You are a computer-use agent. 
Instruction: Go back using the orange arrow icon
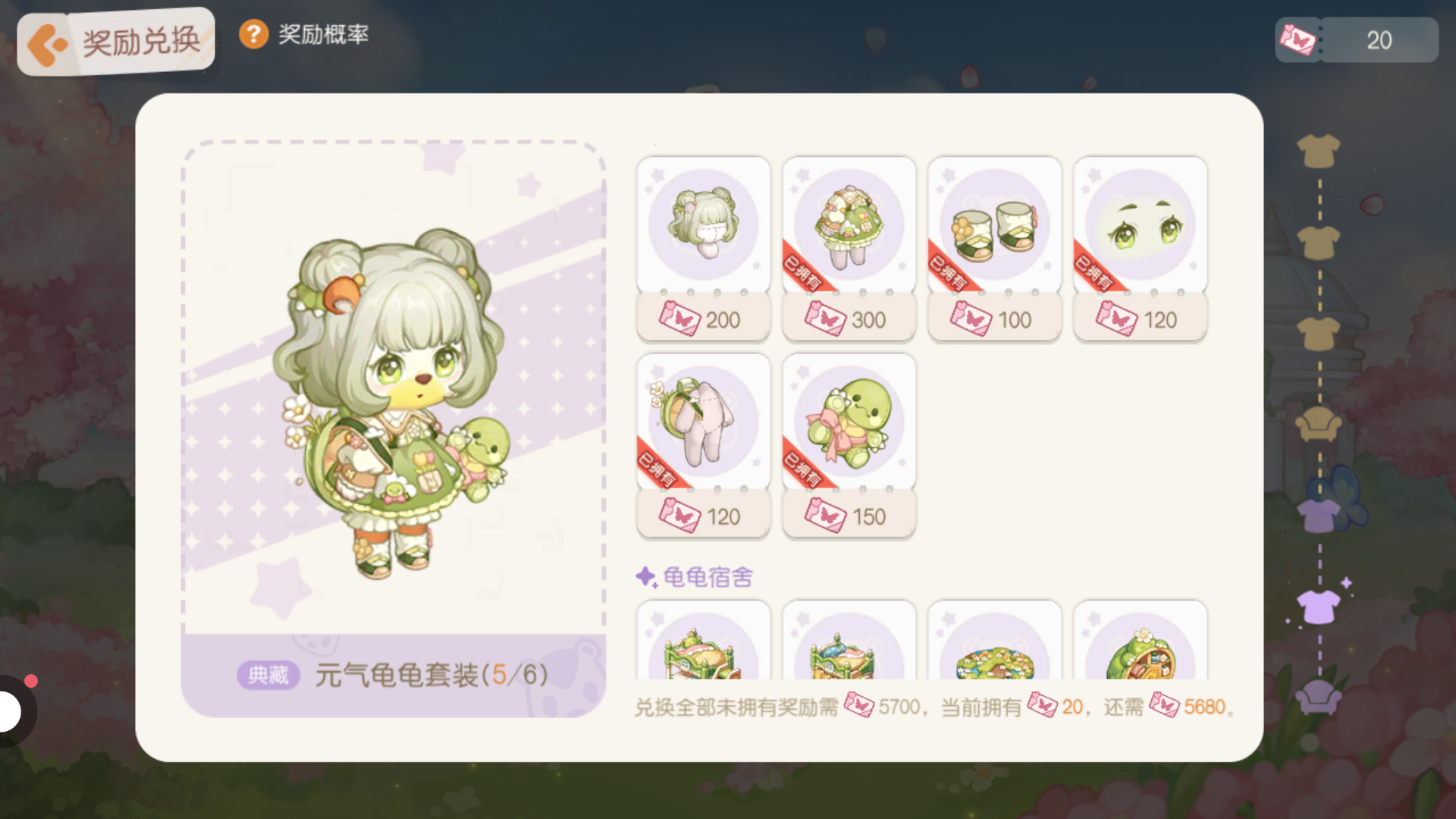(47, 44)
